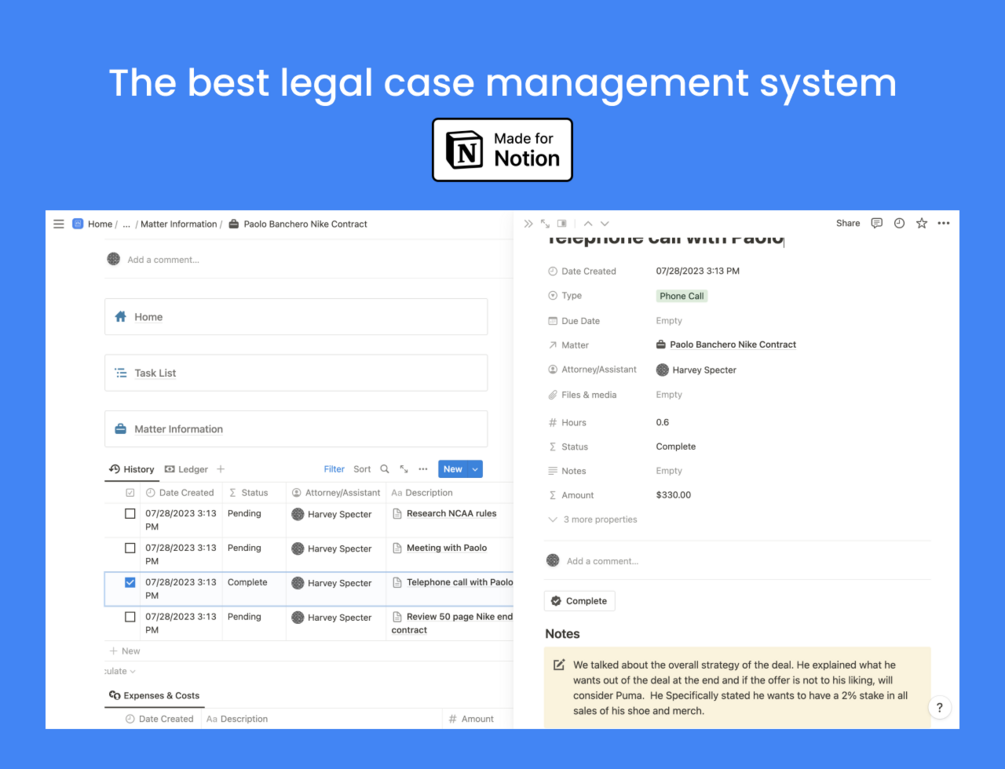
Task: View page update history clock
Action: coord(899,223)
